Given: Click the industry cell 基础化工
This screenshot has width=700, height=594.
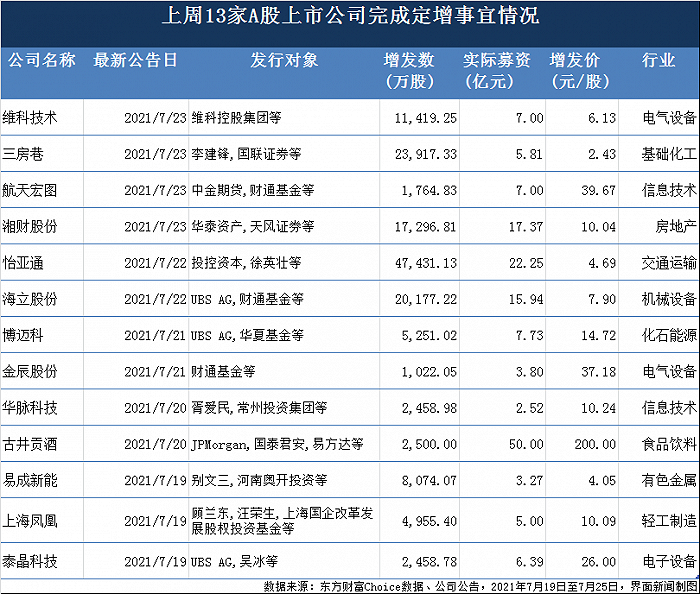Looking at the screenshot, I should (669, 154).
